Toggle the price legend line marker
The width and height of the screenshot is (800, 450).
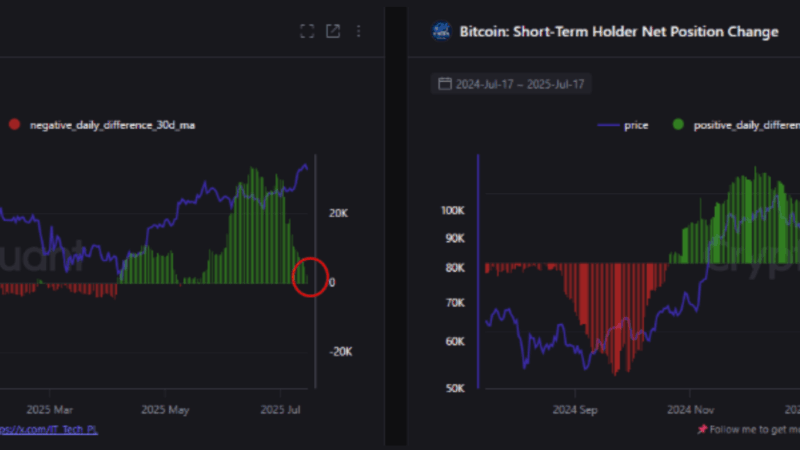coord(608,125)
